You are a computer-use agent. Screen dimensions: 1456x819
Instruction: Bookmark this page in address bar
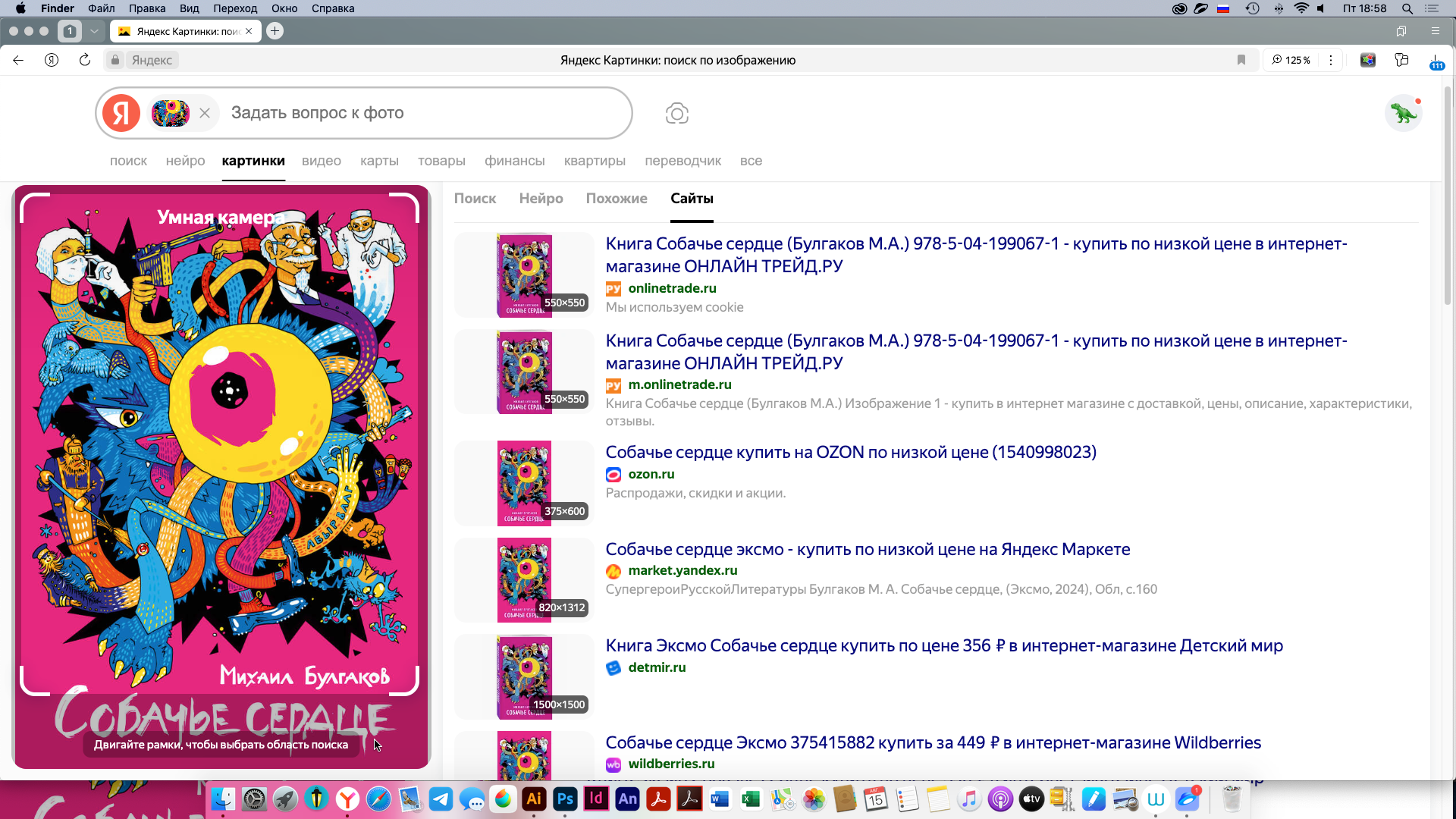point(1241,60)
